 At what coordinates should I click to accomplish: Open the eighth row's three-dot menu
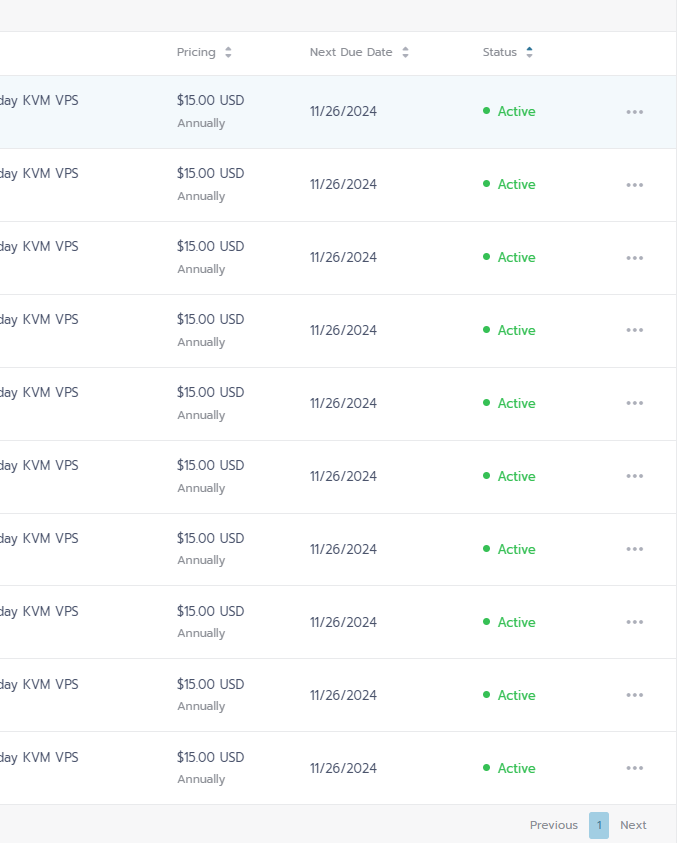[634, 622]
